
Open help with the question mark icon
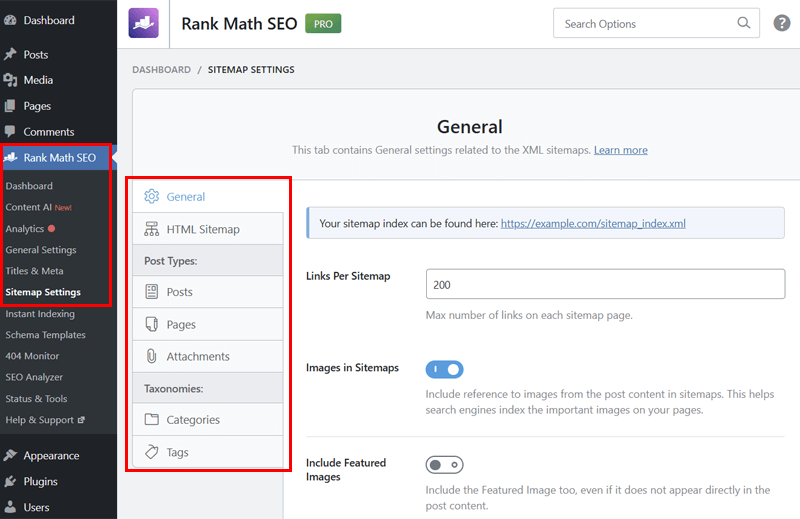point(781,23)
